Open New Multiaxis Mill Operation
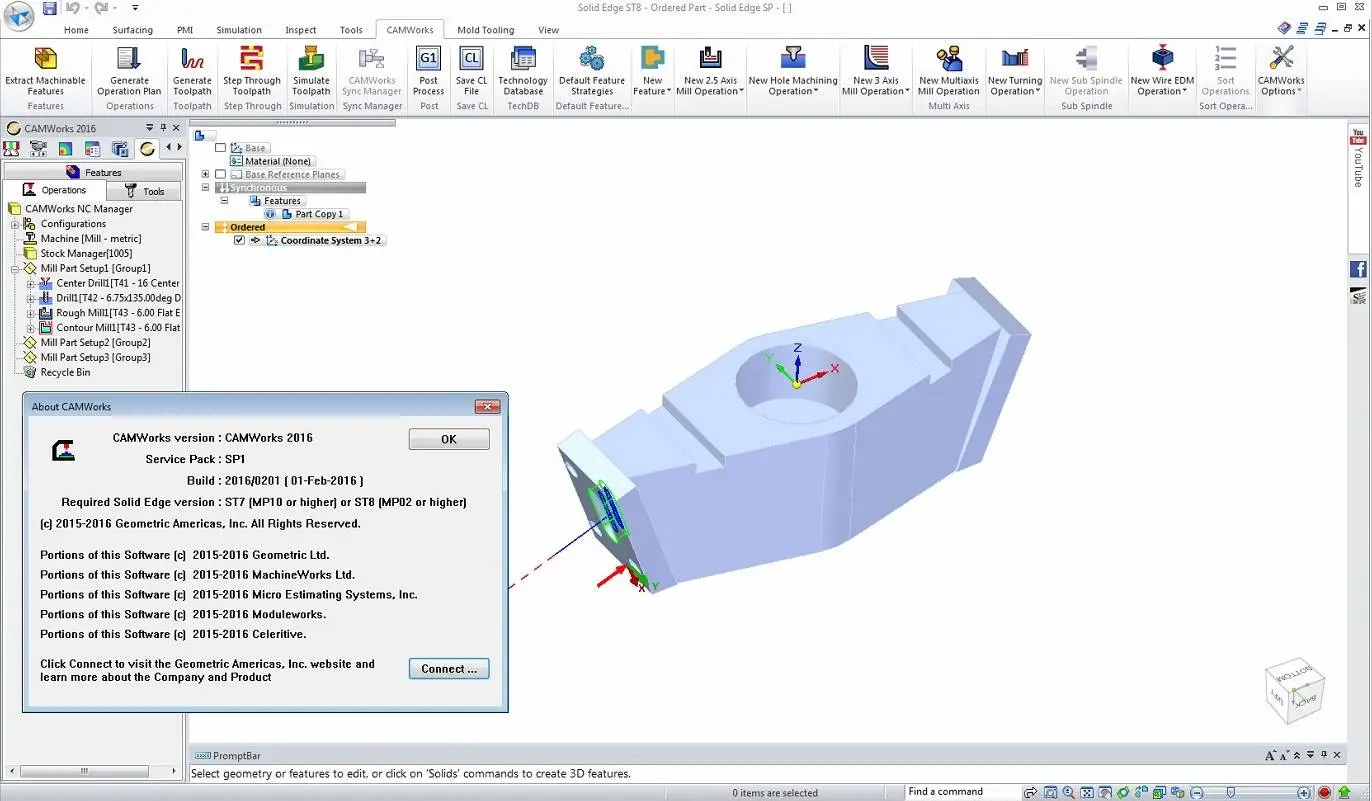 pyautogui.click(x=949, y=70)
